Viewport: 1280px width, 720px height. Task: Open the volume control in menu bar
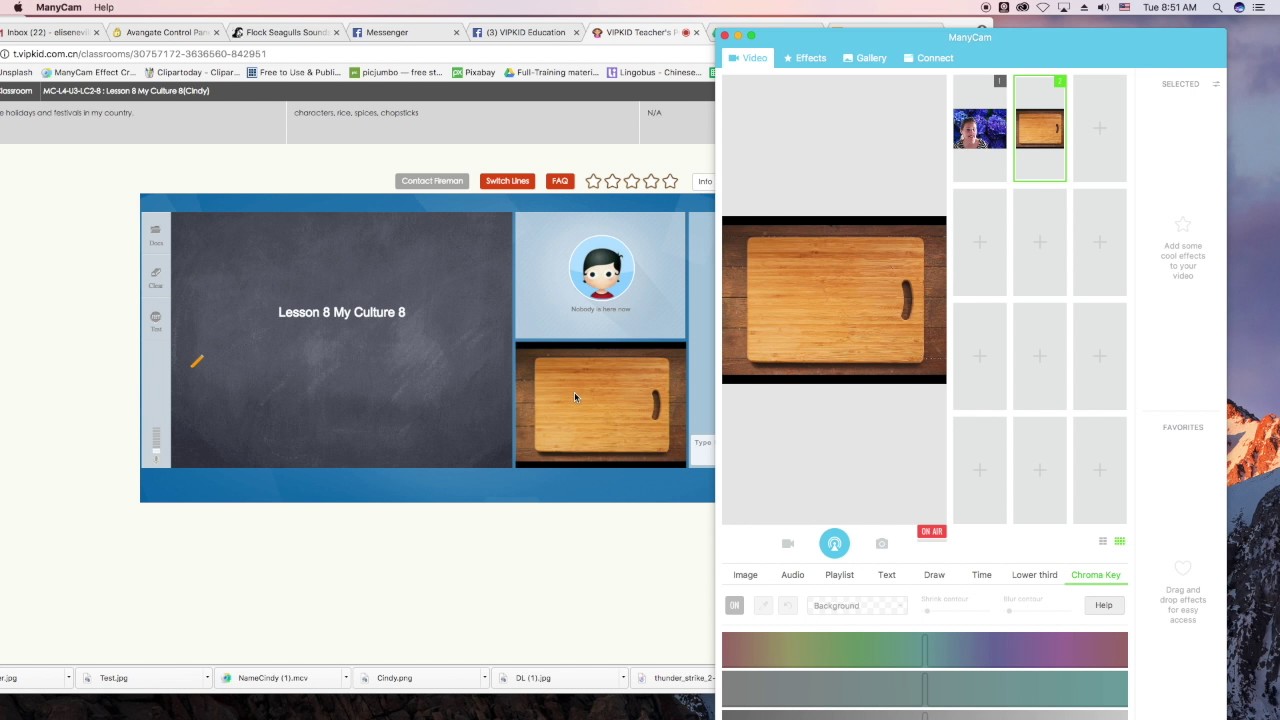click(x=1103, y=7)
